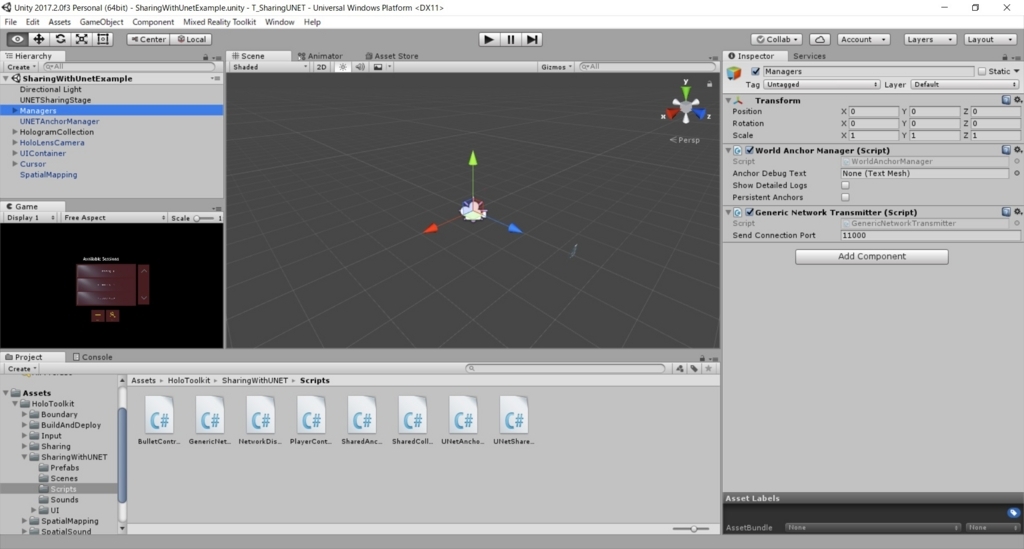
Task: Click the Add Component button
Action: (x=871, y=257)
